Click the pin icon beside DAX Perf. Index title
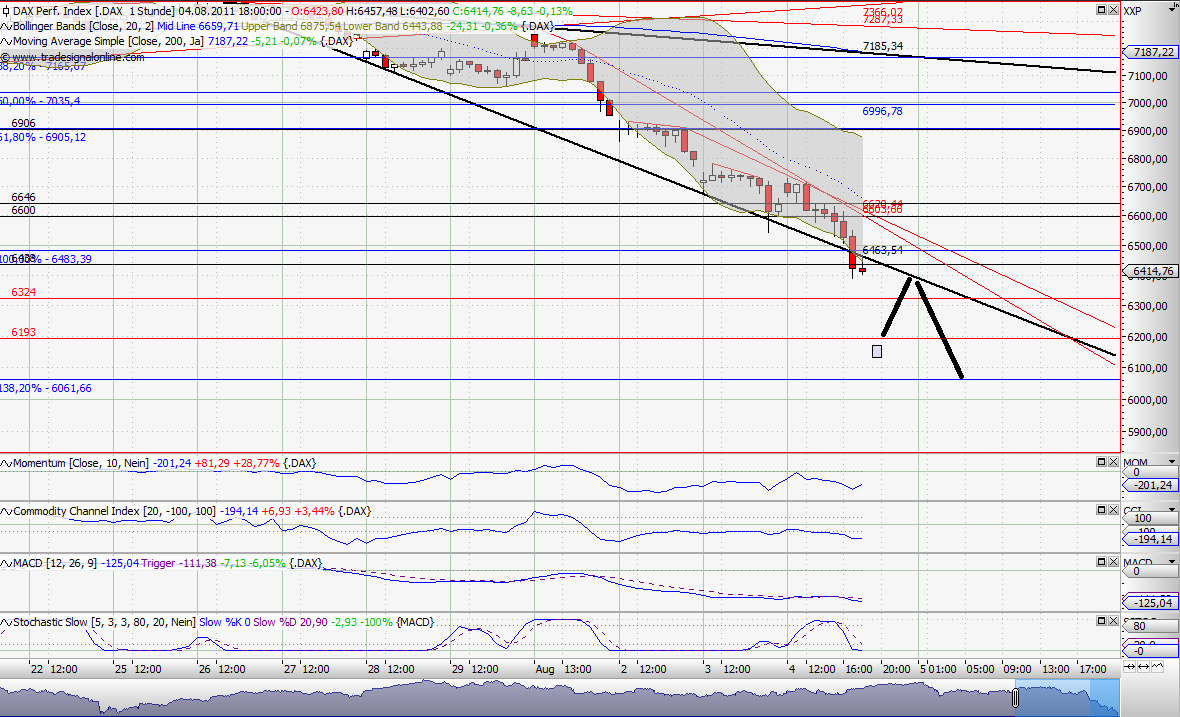This screenshot has width=1180, height=717. (x=6, y=11)
